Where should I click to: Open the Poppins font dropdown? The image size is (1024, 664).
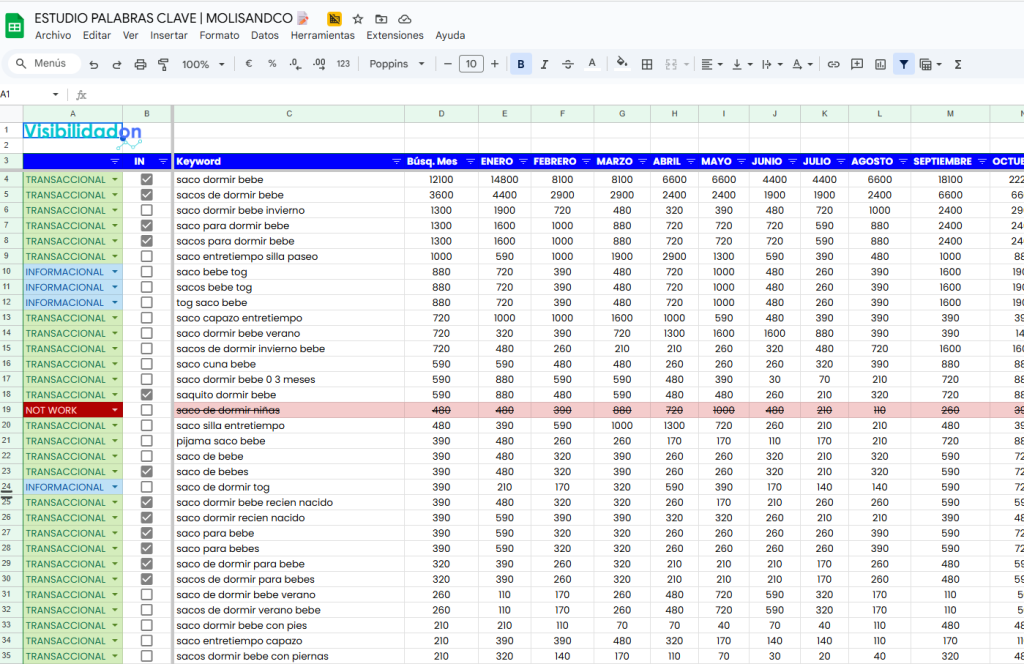coord(397,64)
